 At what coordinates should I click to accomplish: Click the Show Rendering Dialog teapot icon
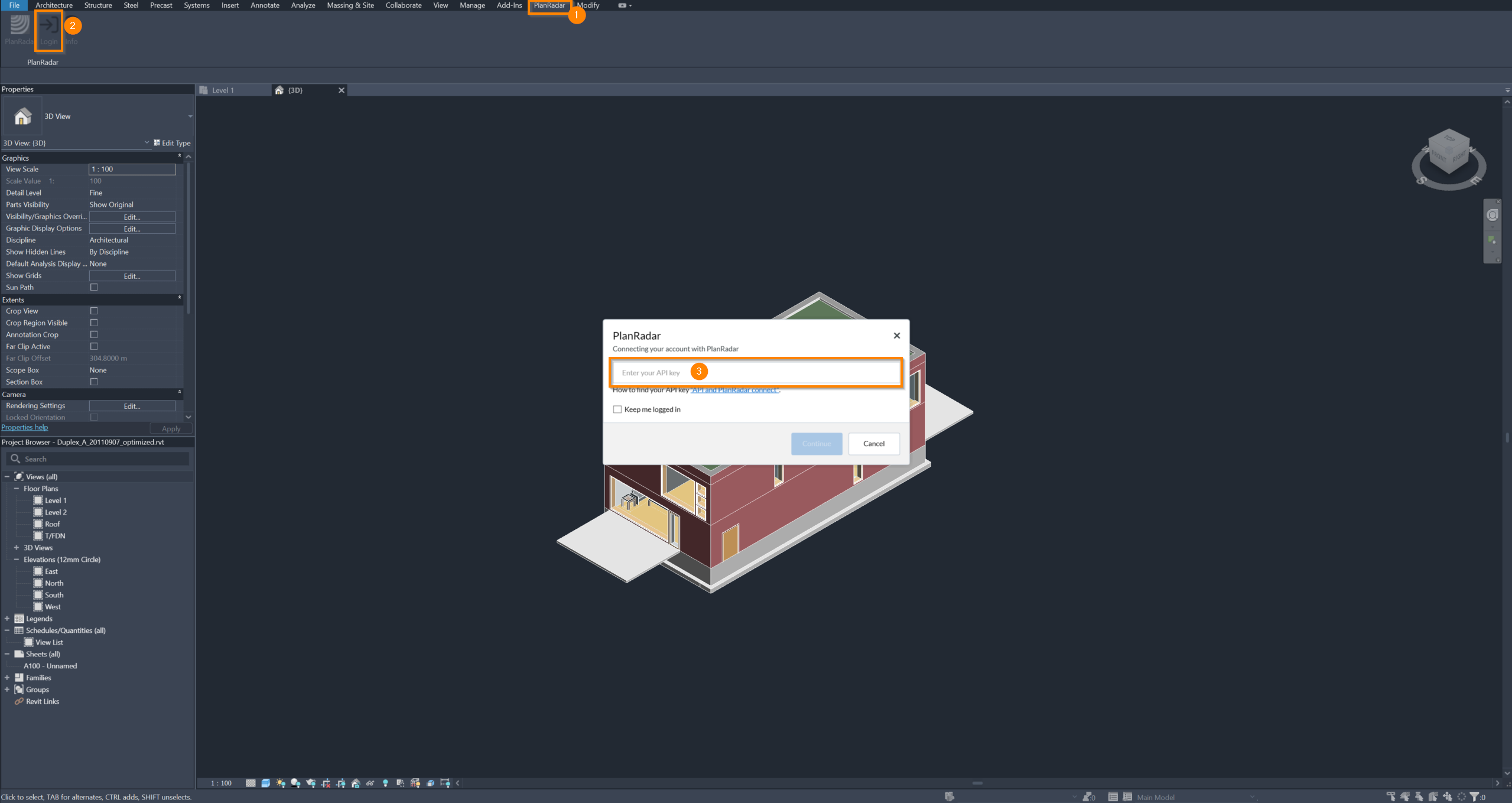click(311, 783)
